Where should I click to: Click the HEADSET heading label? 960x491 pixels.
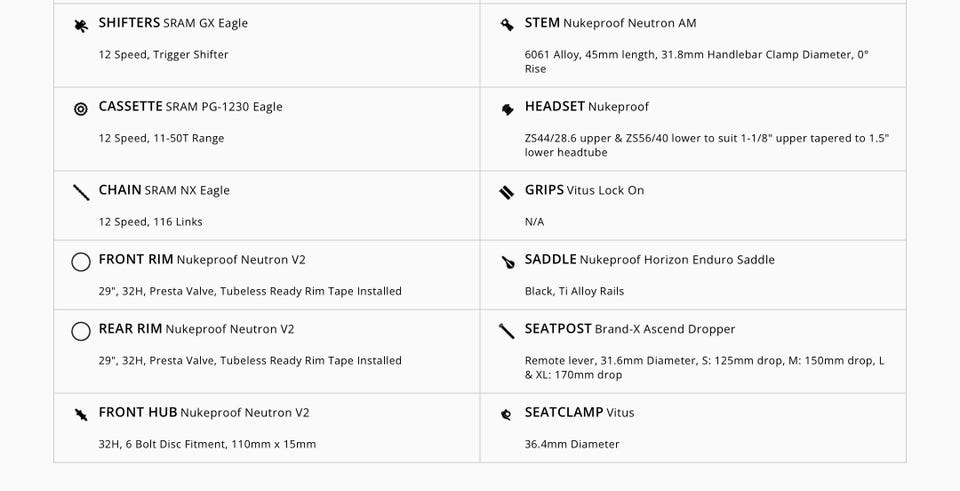[x=554, y=107]
